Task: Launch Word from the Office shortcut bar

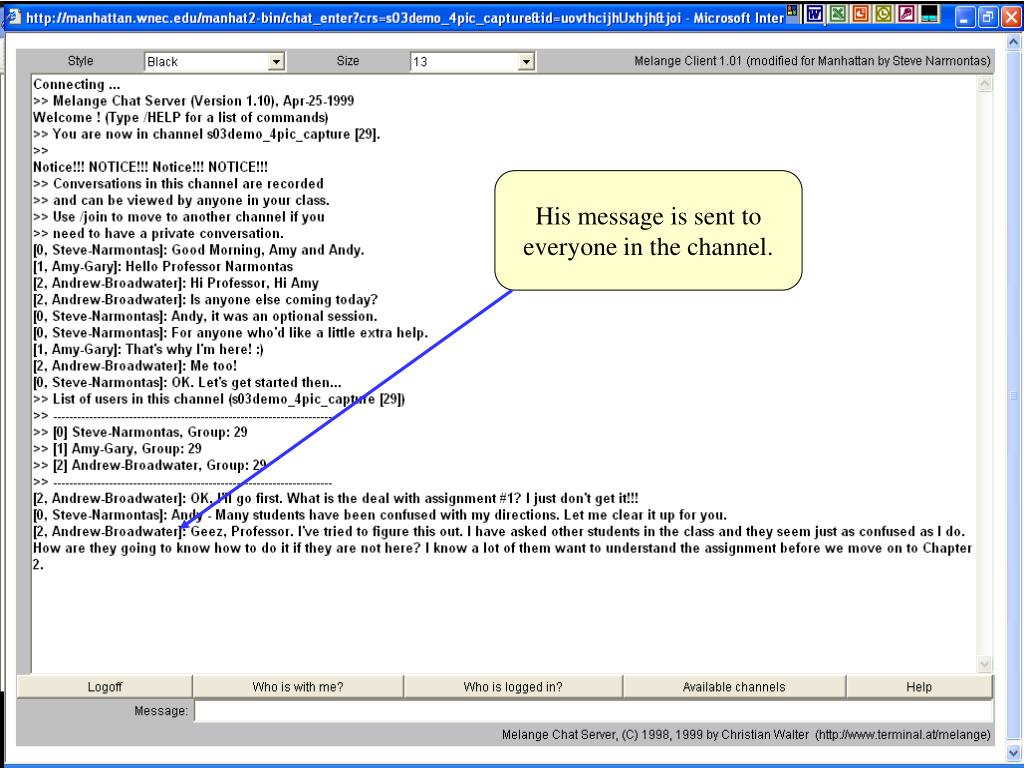Action: [814, 14]
